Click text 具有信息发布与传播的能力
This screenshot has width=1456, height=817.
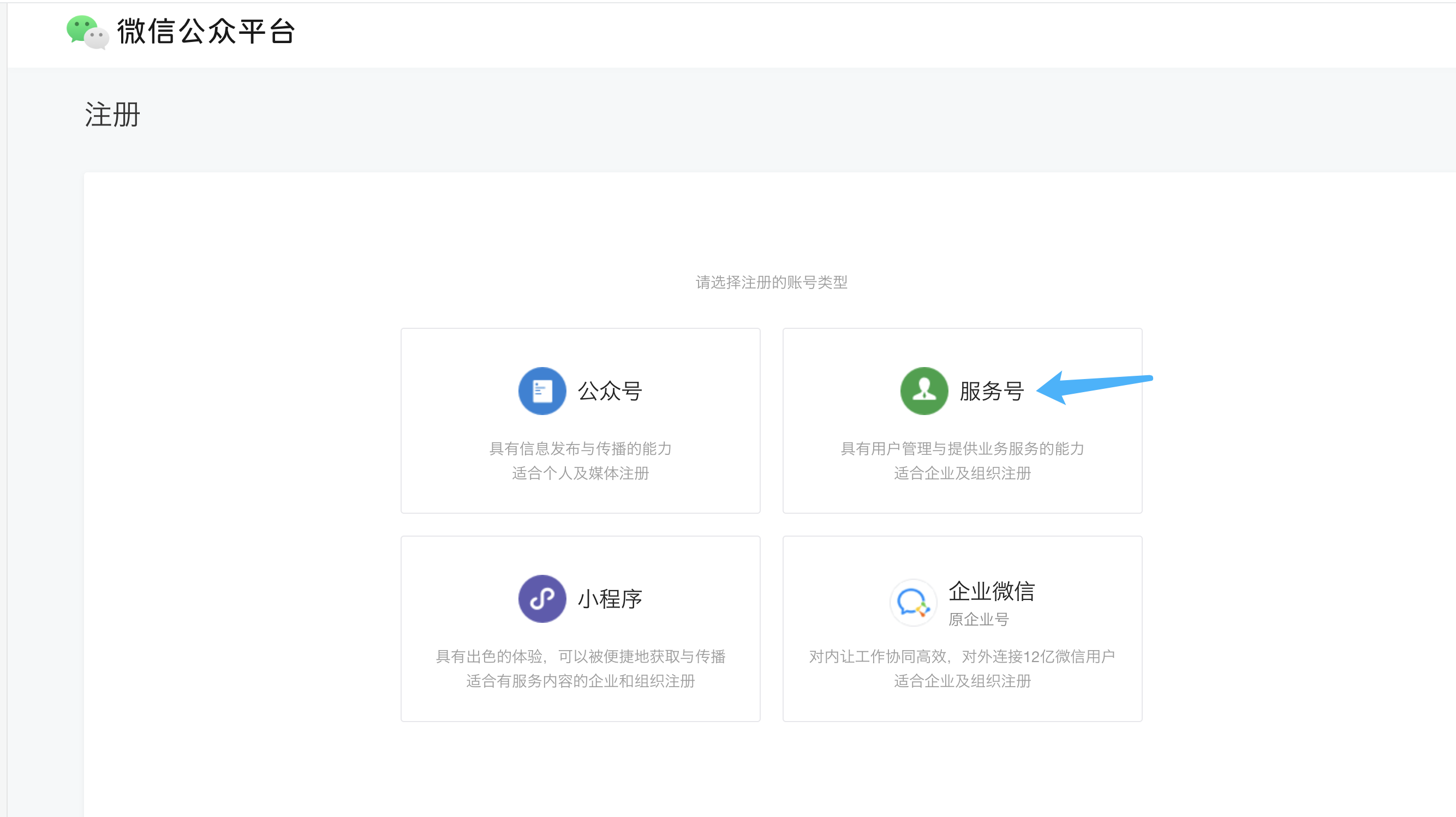pos(581,449)
